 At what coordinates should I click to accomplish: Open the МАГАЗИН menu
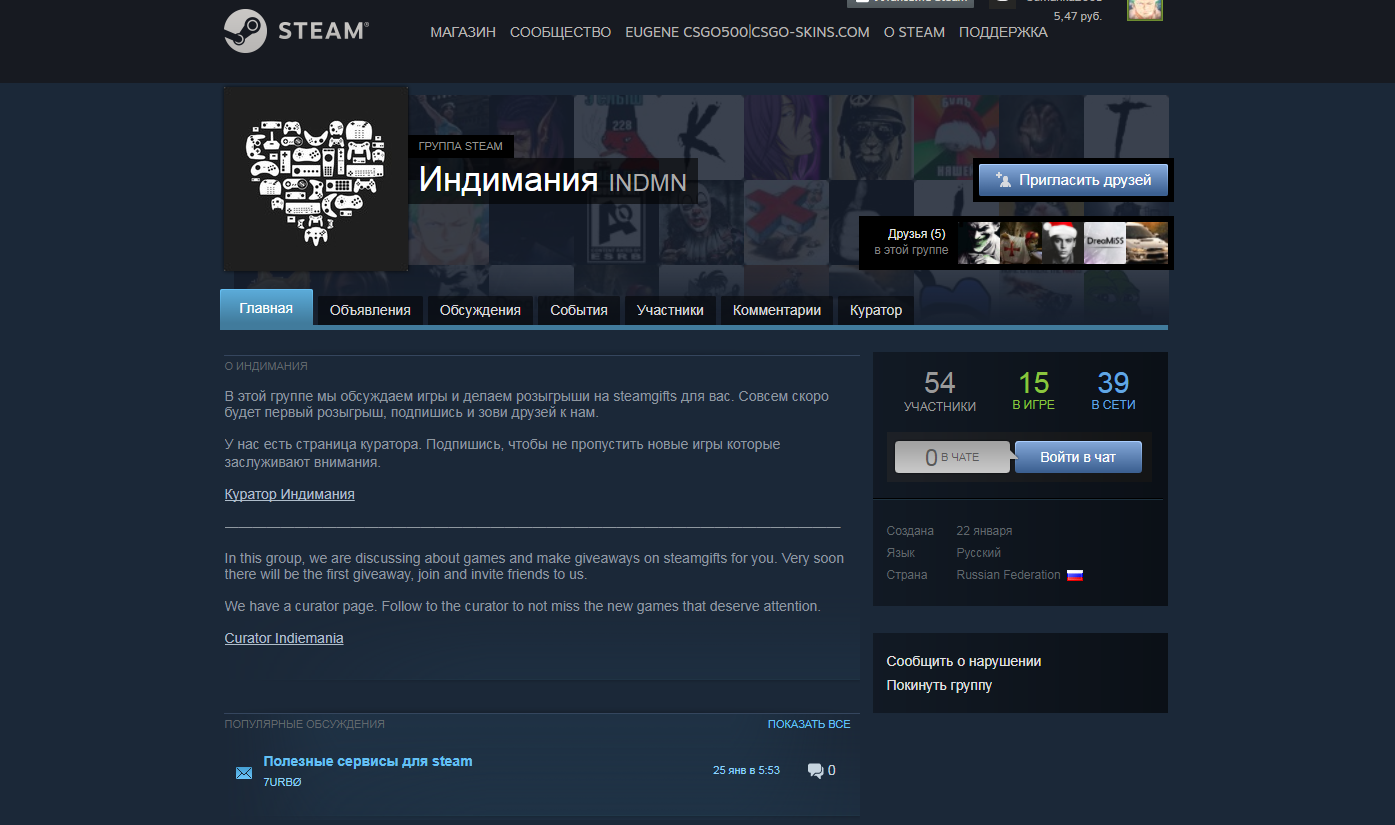tap(463, 32)
